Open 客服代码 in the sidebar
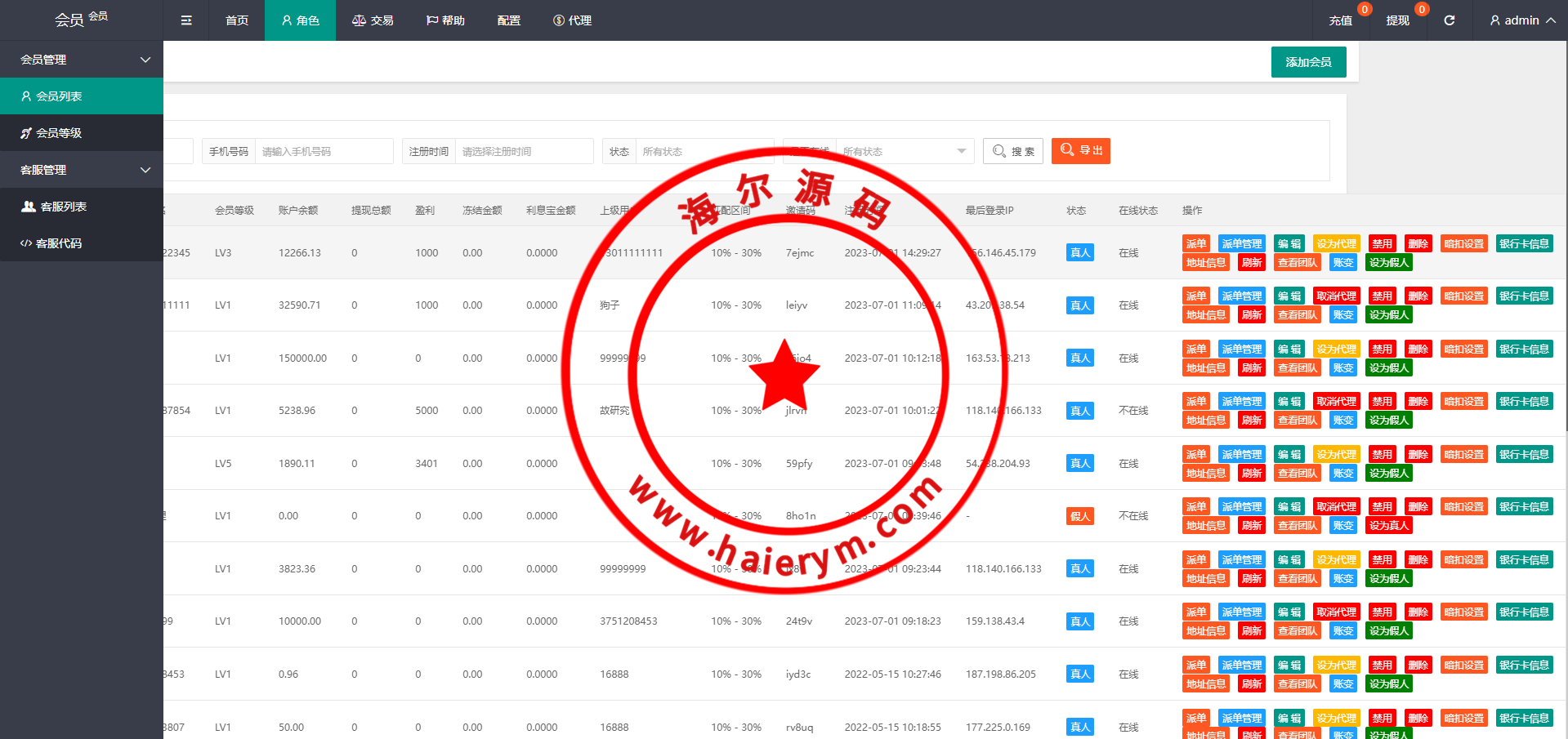This screenshot has width=1568, height=739. (58, 243)
